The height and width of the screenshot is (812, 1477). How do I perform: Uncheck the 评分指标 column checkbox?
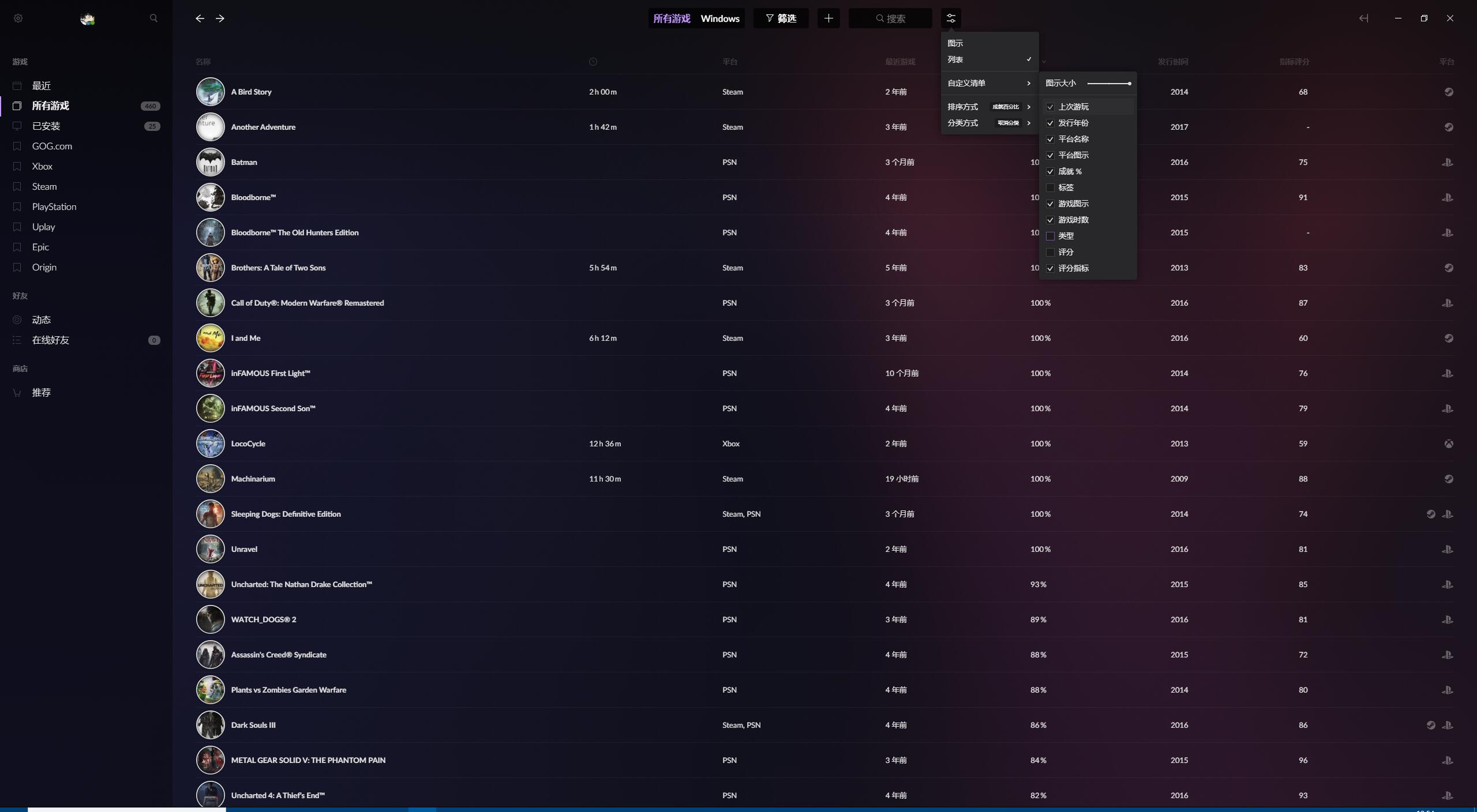tap(1050, 268)
